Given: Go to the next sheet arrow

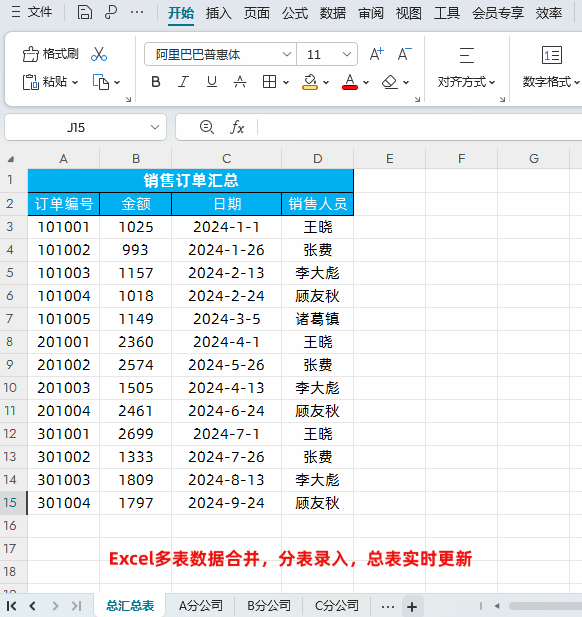Looking at the screenshot, I should pyautogui.click(x=55, y=606).
